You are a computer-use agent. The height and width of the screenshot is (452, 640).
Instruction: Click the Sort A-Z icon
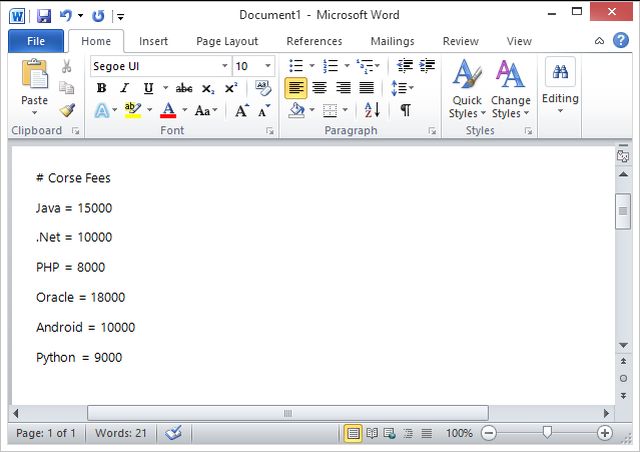[372, 110]
